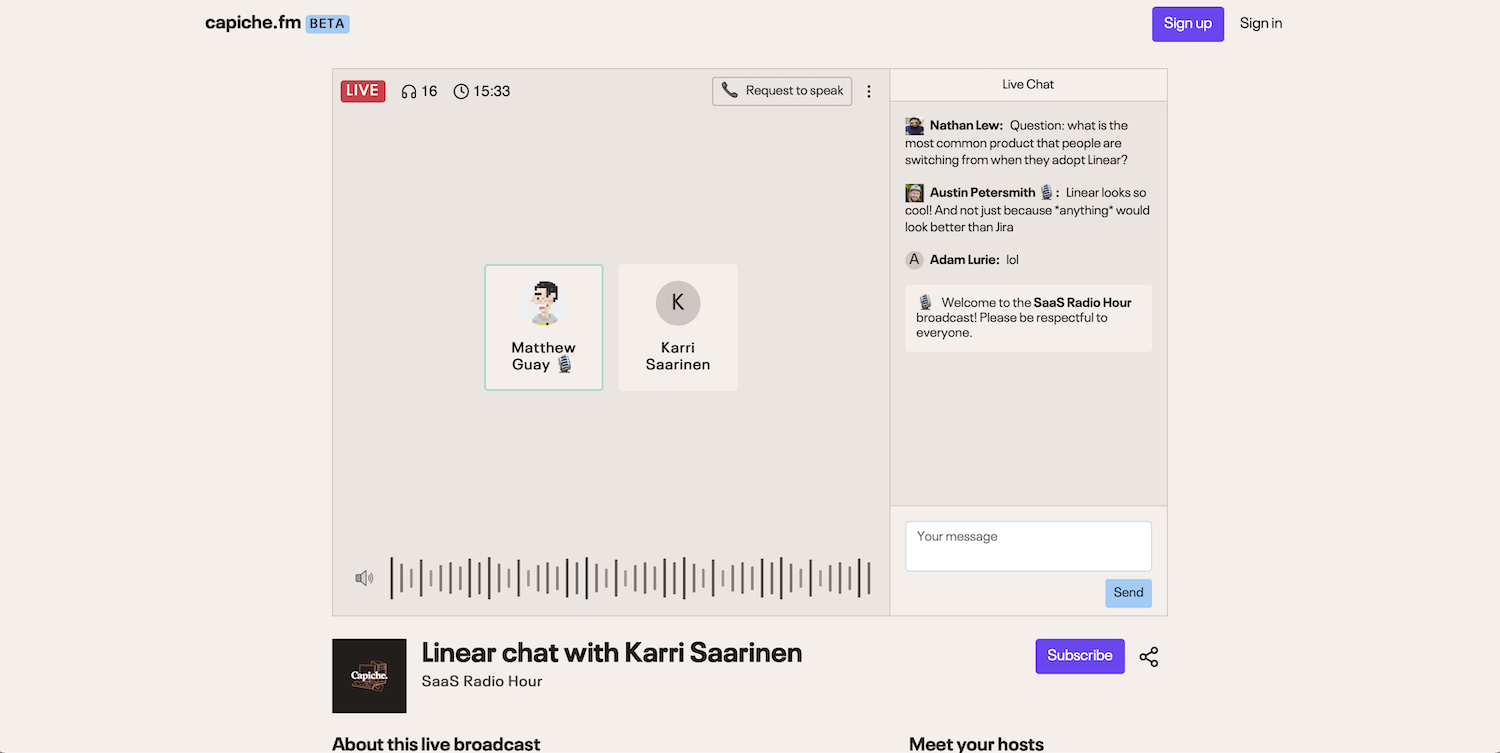Screen dimensions: 1500x753
Task: Click the audio waveform visualizer
Action: 630,578
